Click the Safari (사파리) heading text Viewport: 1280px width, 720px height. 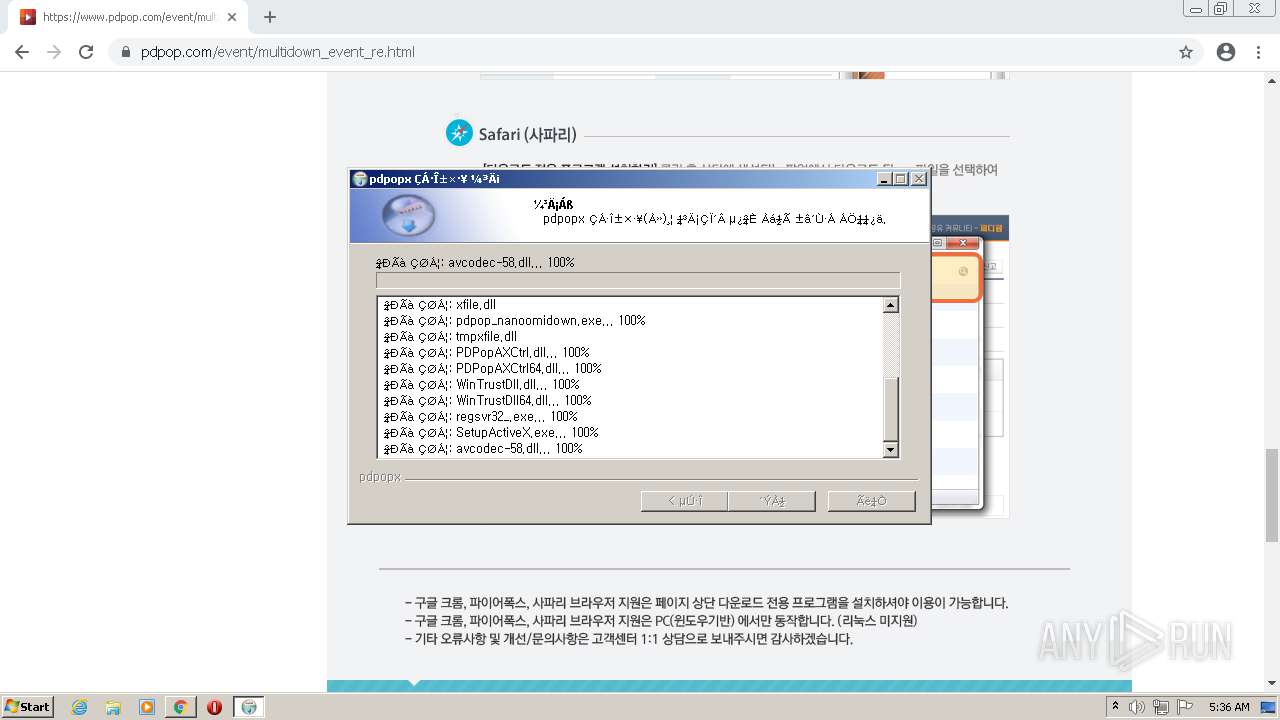[x=527, y=134]
